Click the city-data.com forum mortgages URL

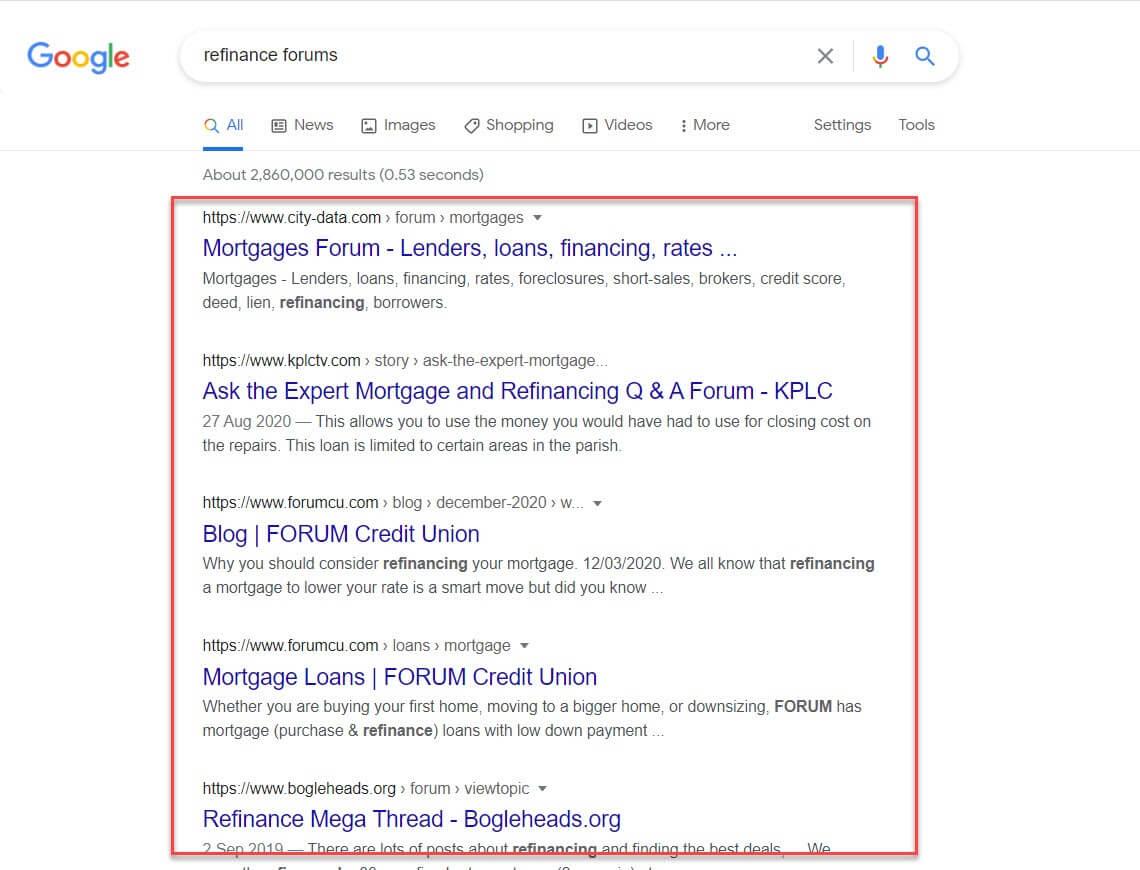coord(363,217)
